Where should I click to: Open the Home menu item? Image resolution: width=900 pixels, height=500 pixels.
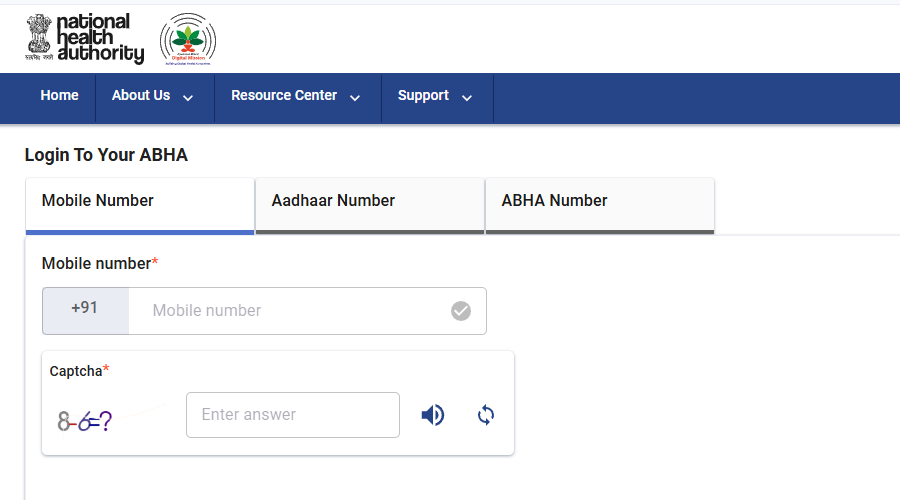pyautogui.click(x=60, y=95)
